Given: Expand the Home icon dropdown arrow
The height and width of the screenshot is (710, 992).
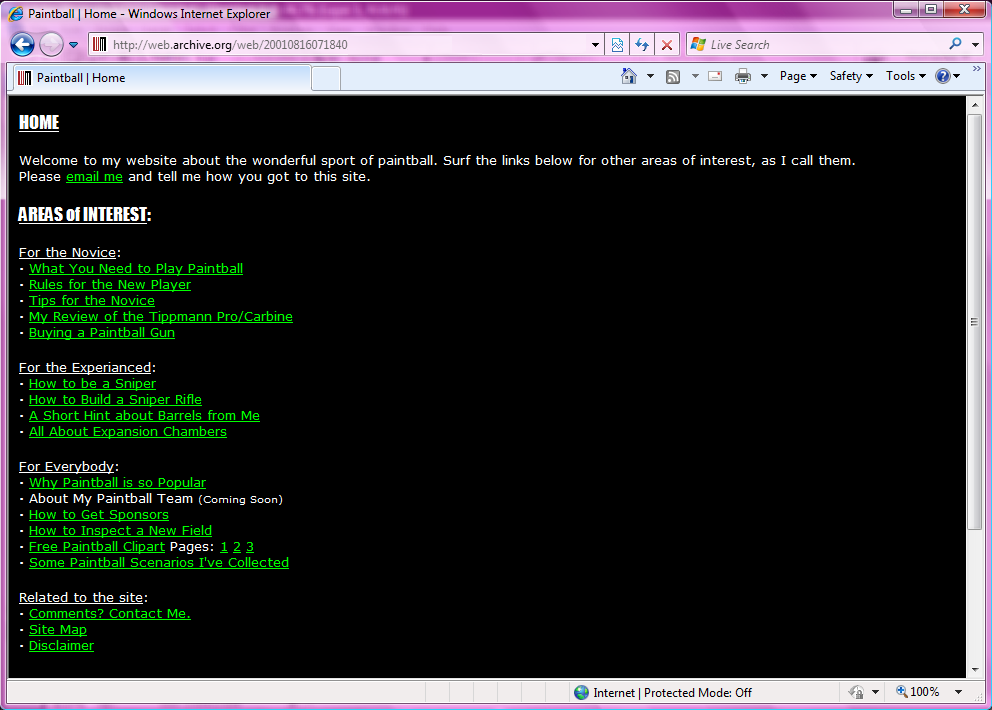Looking at the screenshot, I should coord(650,76).
